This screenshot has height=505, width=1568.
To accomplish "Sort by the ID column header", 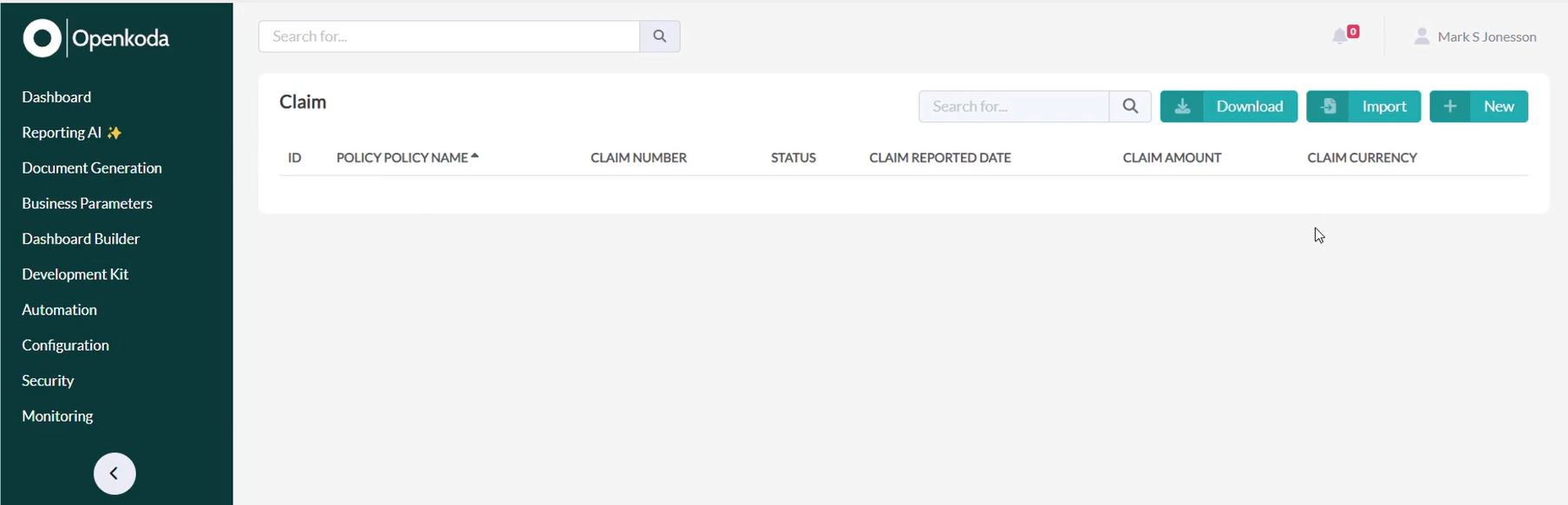I will point(295,158).
